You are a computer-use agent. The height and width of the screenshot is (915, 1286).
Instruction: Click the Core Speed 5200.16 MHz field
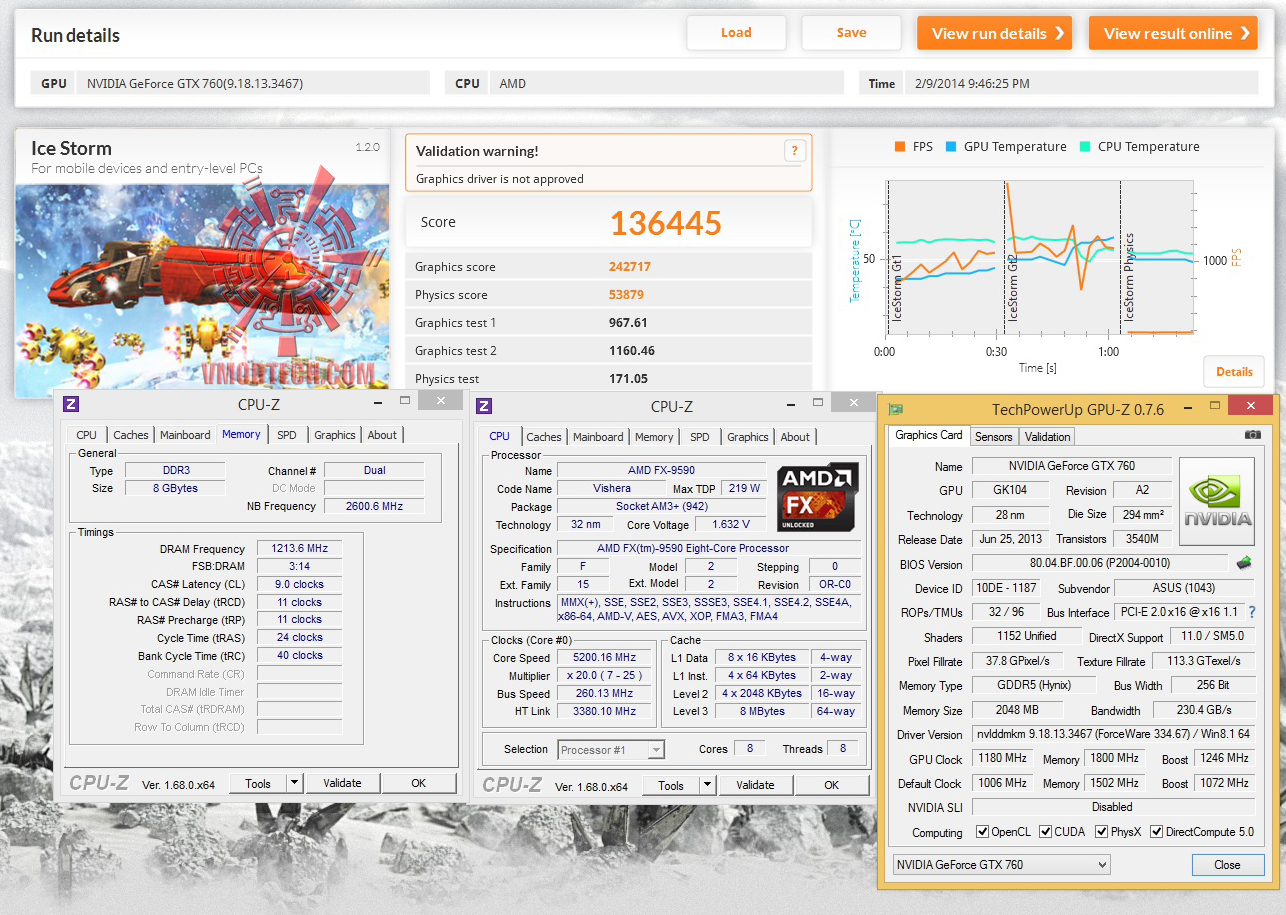click(x=606, y=658)
